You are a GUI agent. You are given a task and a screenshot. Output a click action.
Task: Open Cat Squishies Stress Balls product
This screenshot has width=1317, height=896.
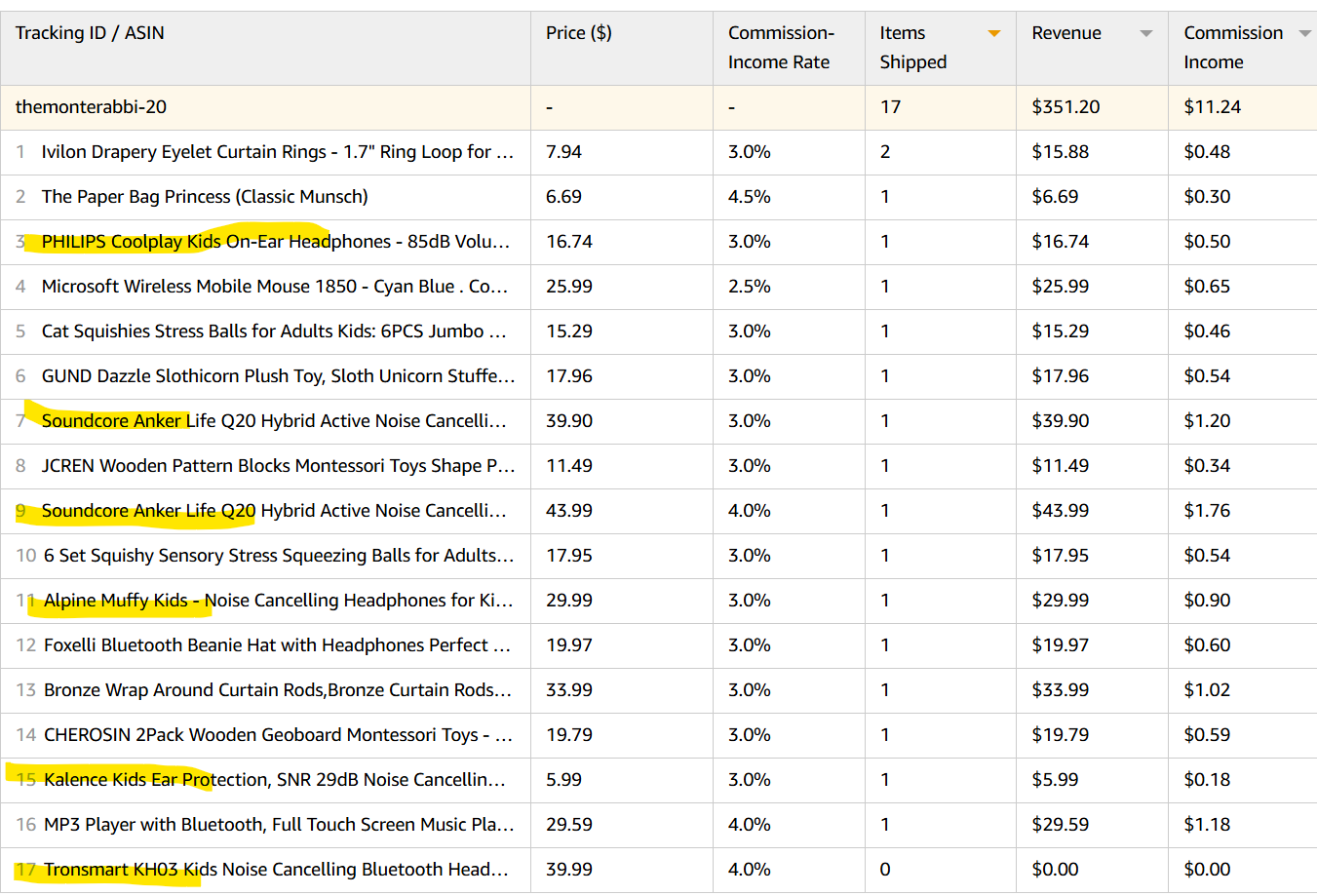coord(274,331)
